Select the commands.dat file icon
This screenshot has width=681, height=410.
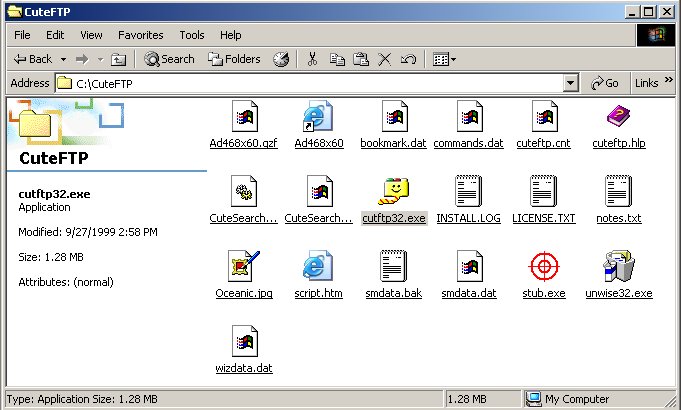point(469,116)
